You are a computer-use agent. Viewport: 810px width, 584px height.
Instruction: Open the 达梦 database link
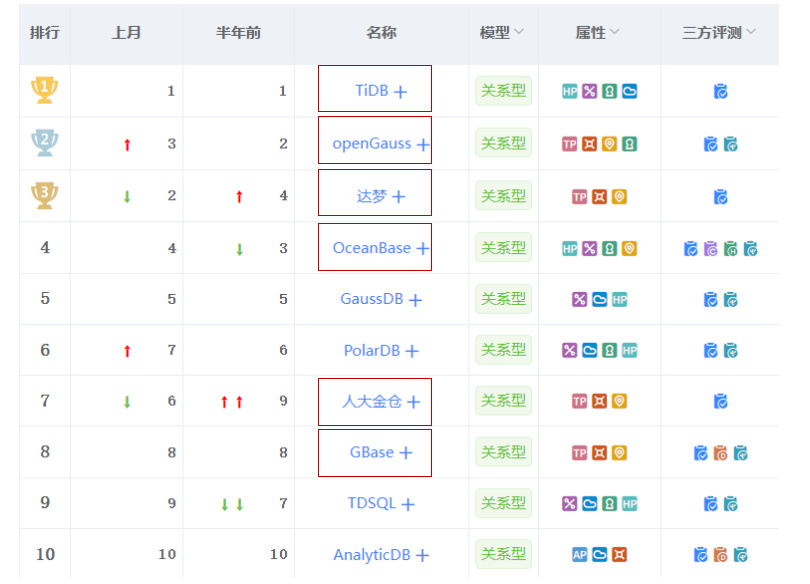[x=371, y=196]
